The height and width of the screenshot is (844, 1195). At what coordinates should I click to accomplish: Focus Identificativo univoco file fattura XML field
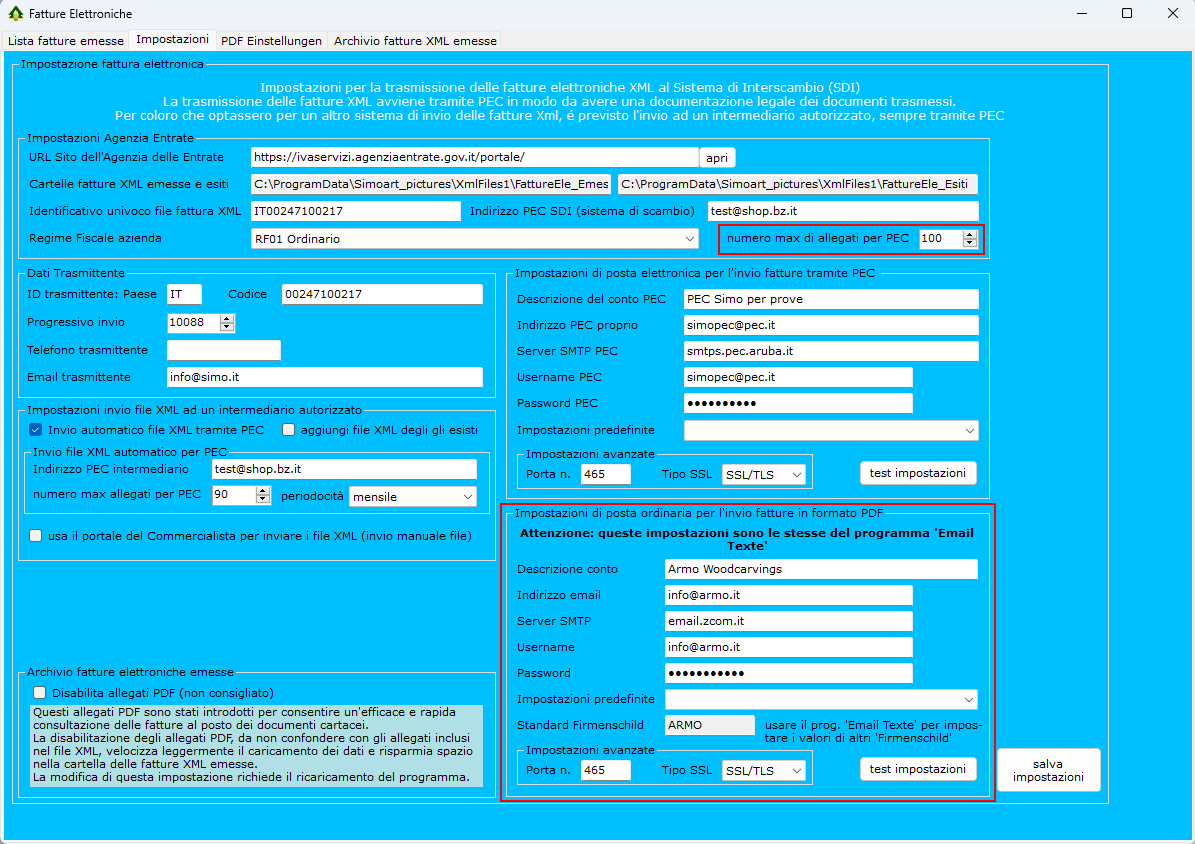coord(356,211)
